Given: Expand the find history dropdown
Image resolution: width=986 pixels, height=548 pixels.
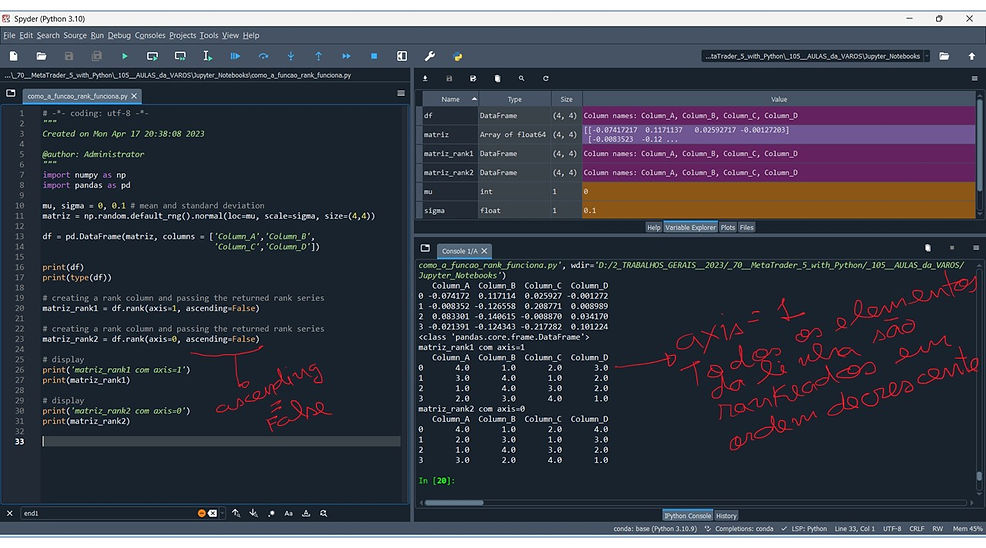Looking at the screenshot, I should pos(223,513).
